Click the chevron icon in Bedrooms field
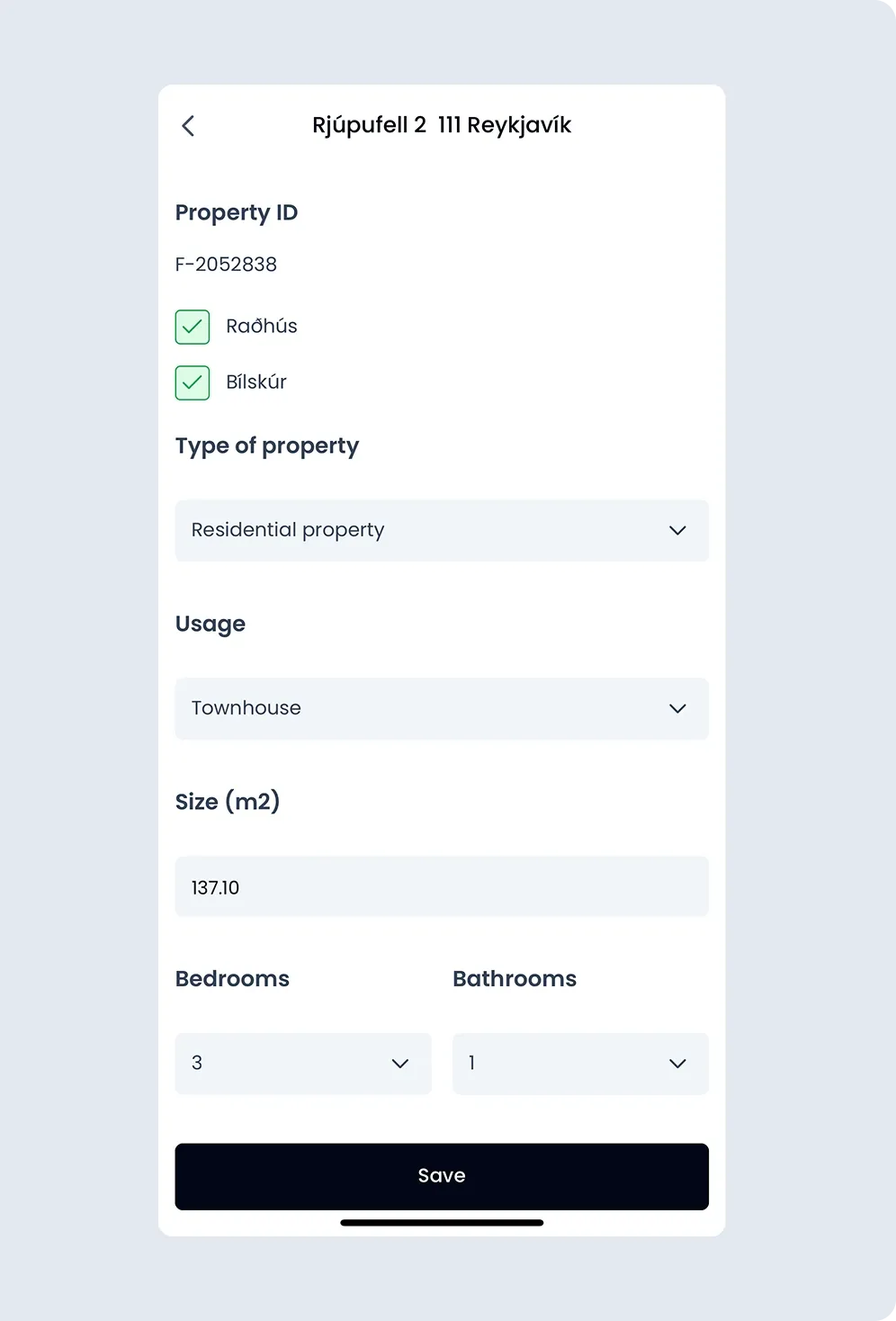Viewport: 896px width, 1321px height. point(400,1064)
